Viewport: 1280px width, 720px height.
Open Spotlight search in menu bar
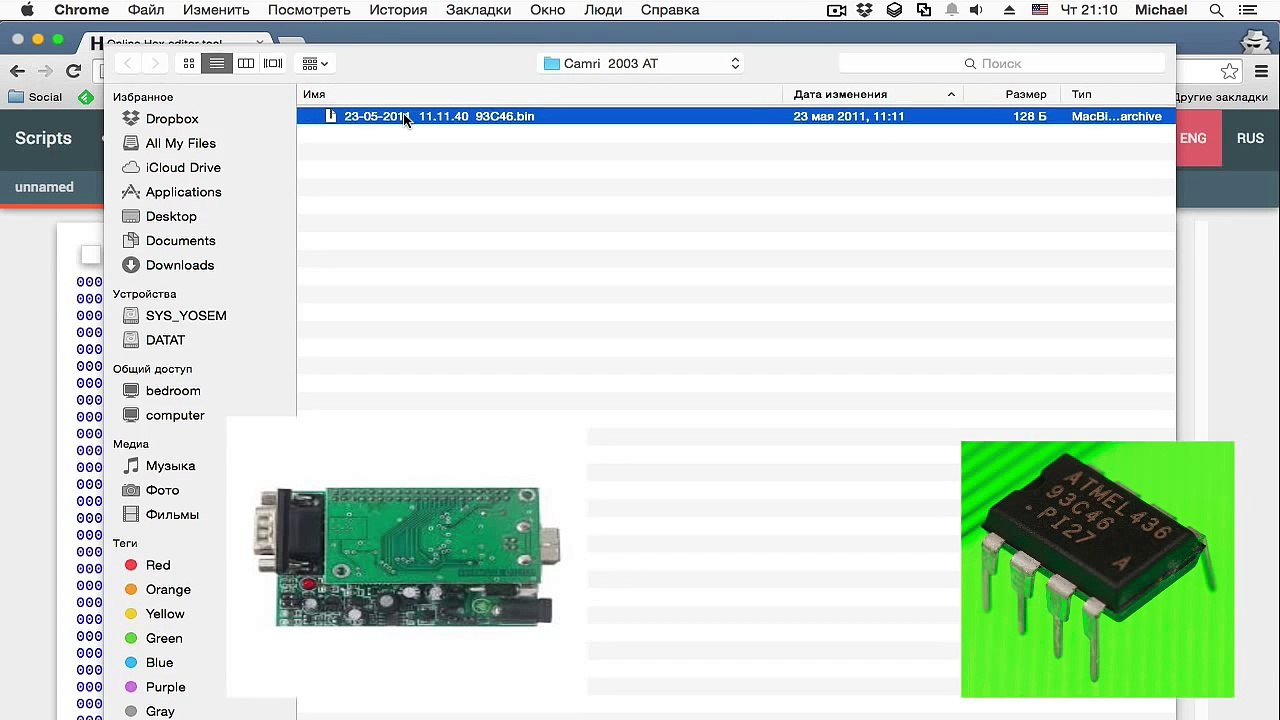1216,10
